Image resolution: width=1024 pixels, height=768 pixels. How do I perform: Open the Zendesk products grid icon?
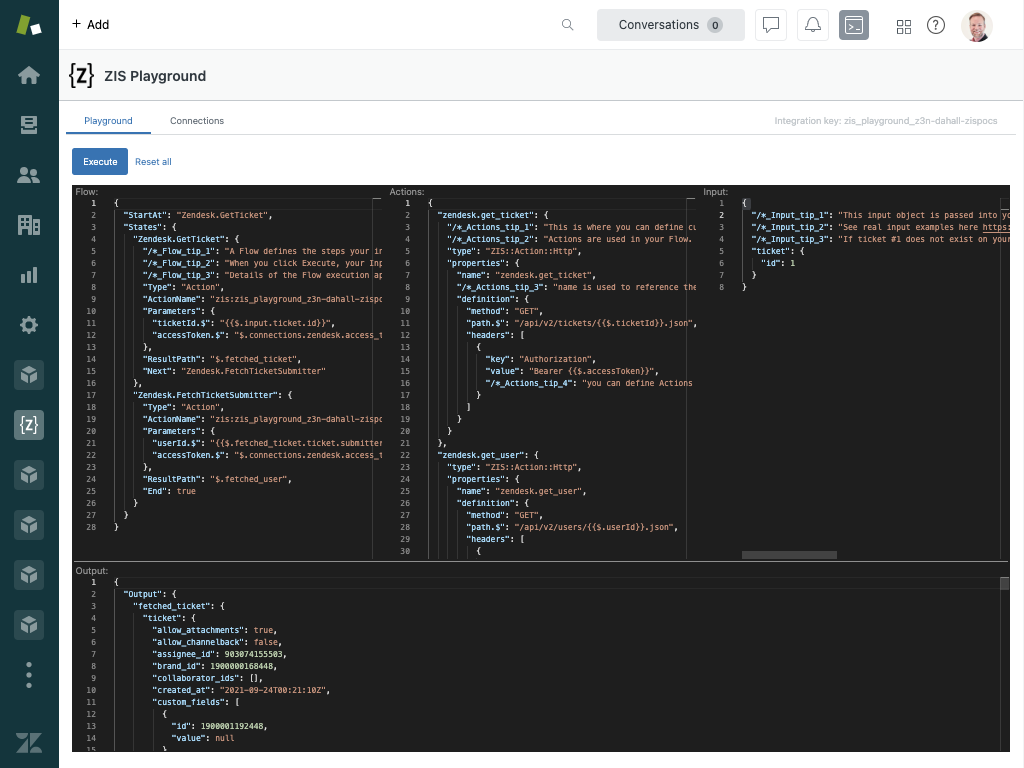(904, 26)
